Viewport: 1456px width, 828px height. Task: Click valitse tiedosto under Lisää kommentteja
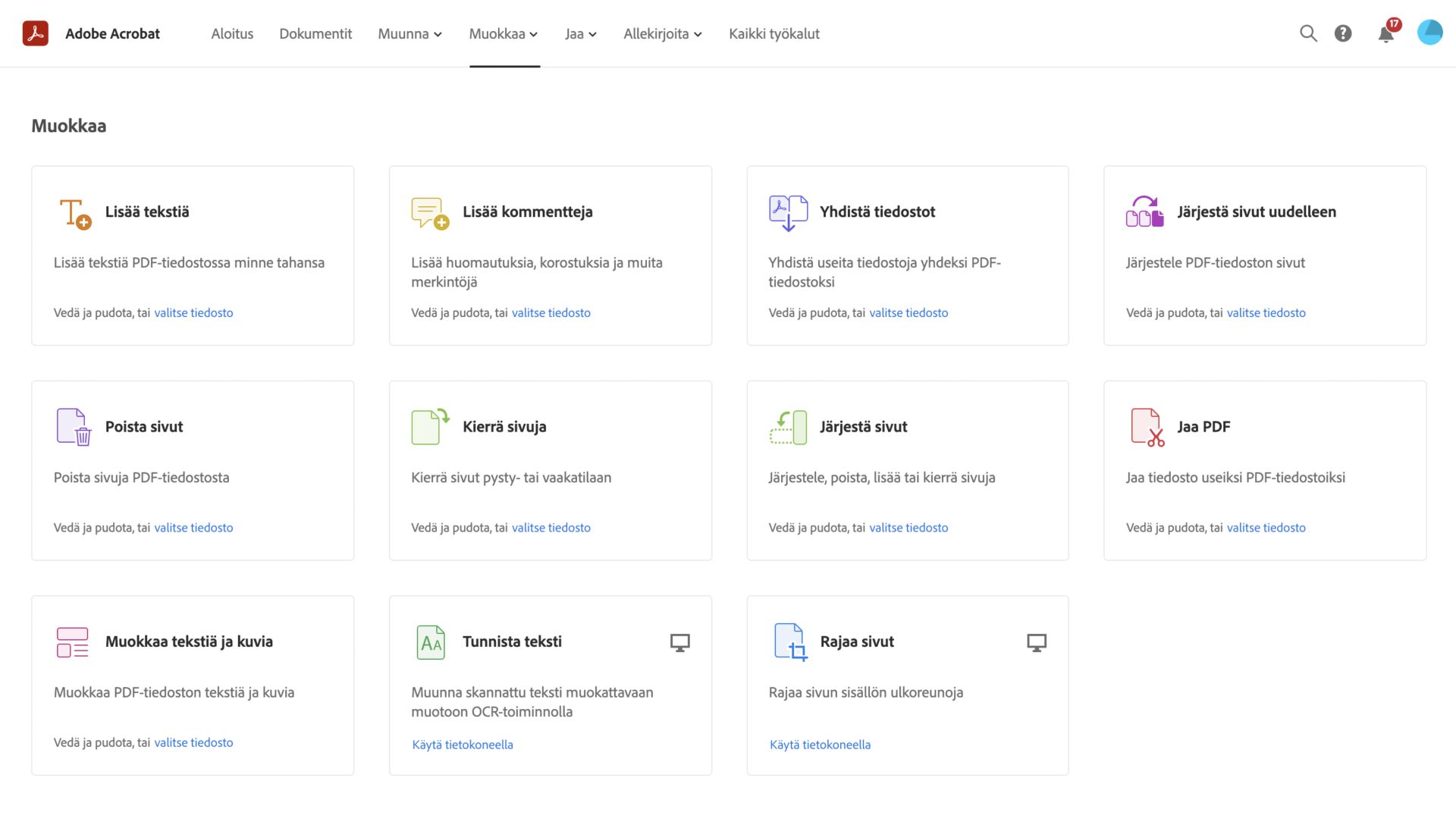tap(551, 312)
